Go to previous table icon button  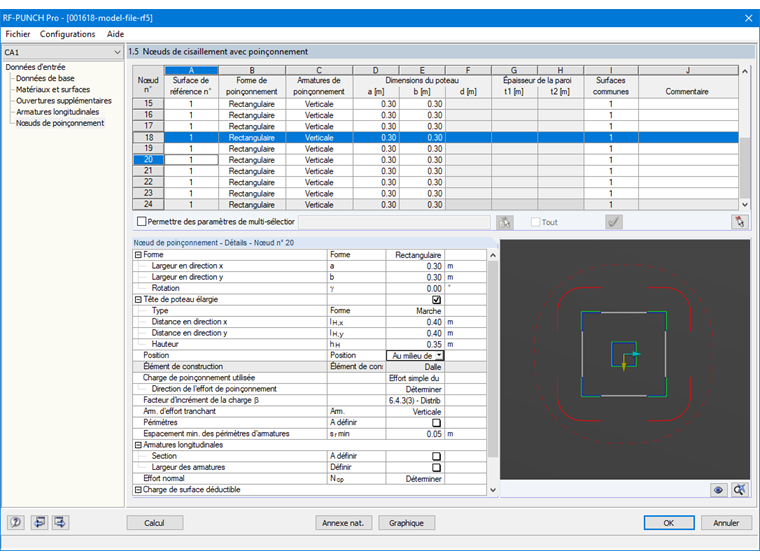[x=39, y=522]
